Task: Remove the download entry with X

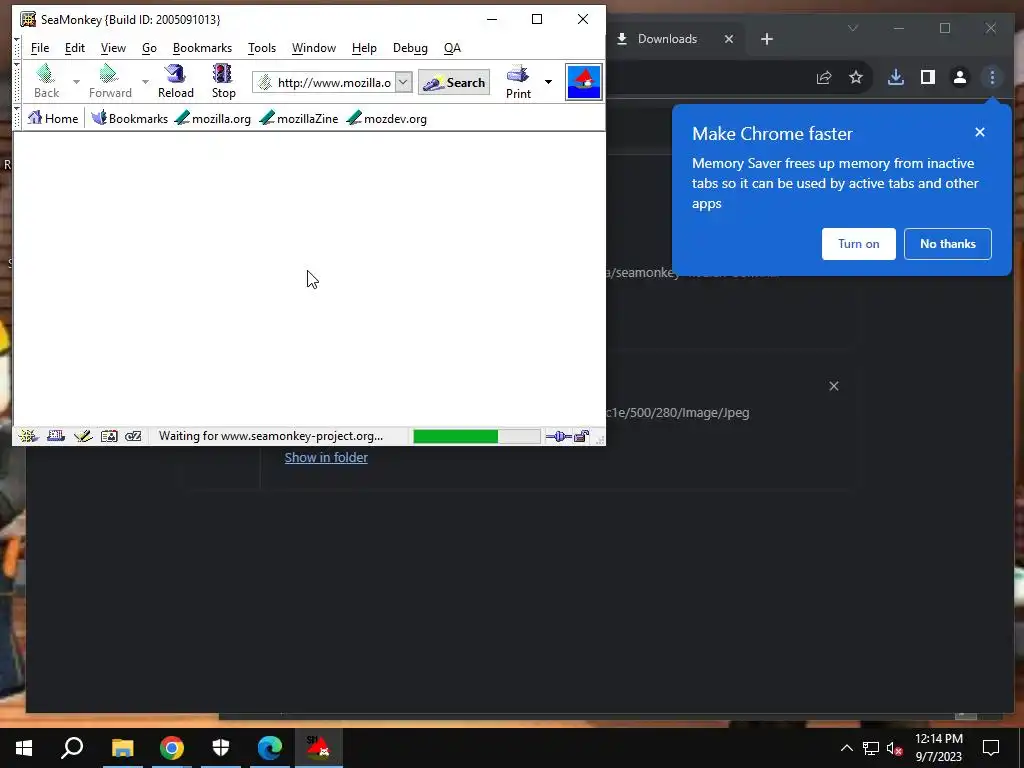Action: [x=834, y=386]
